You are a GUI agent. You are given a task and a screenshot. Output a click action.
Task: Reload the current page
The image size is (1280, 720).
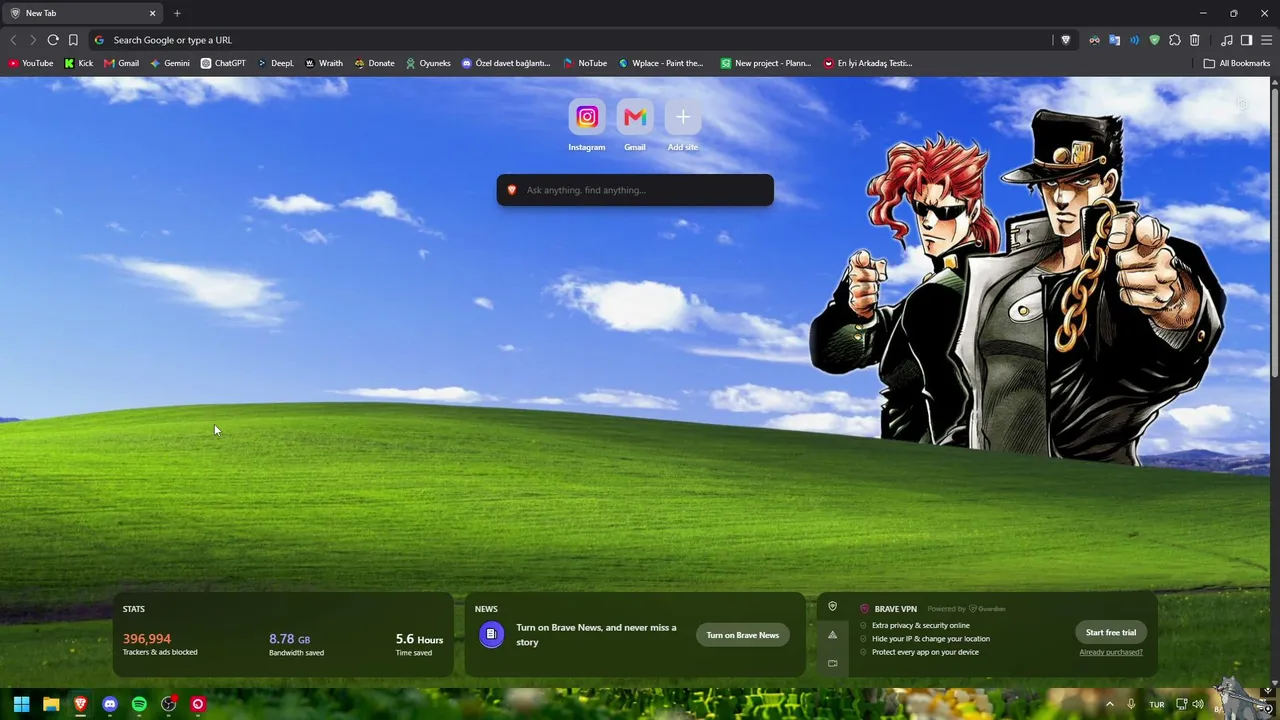(53, 40)
